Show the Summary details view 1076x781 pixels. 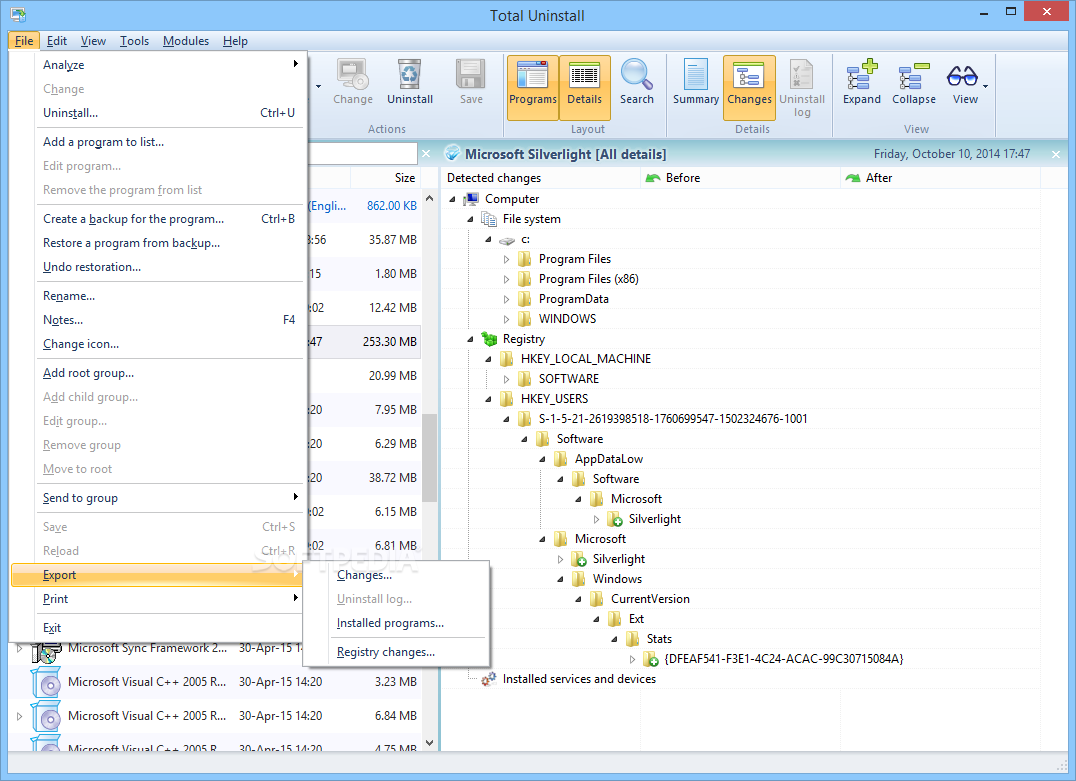coord(696,82)
